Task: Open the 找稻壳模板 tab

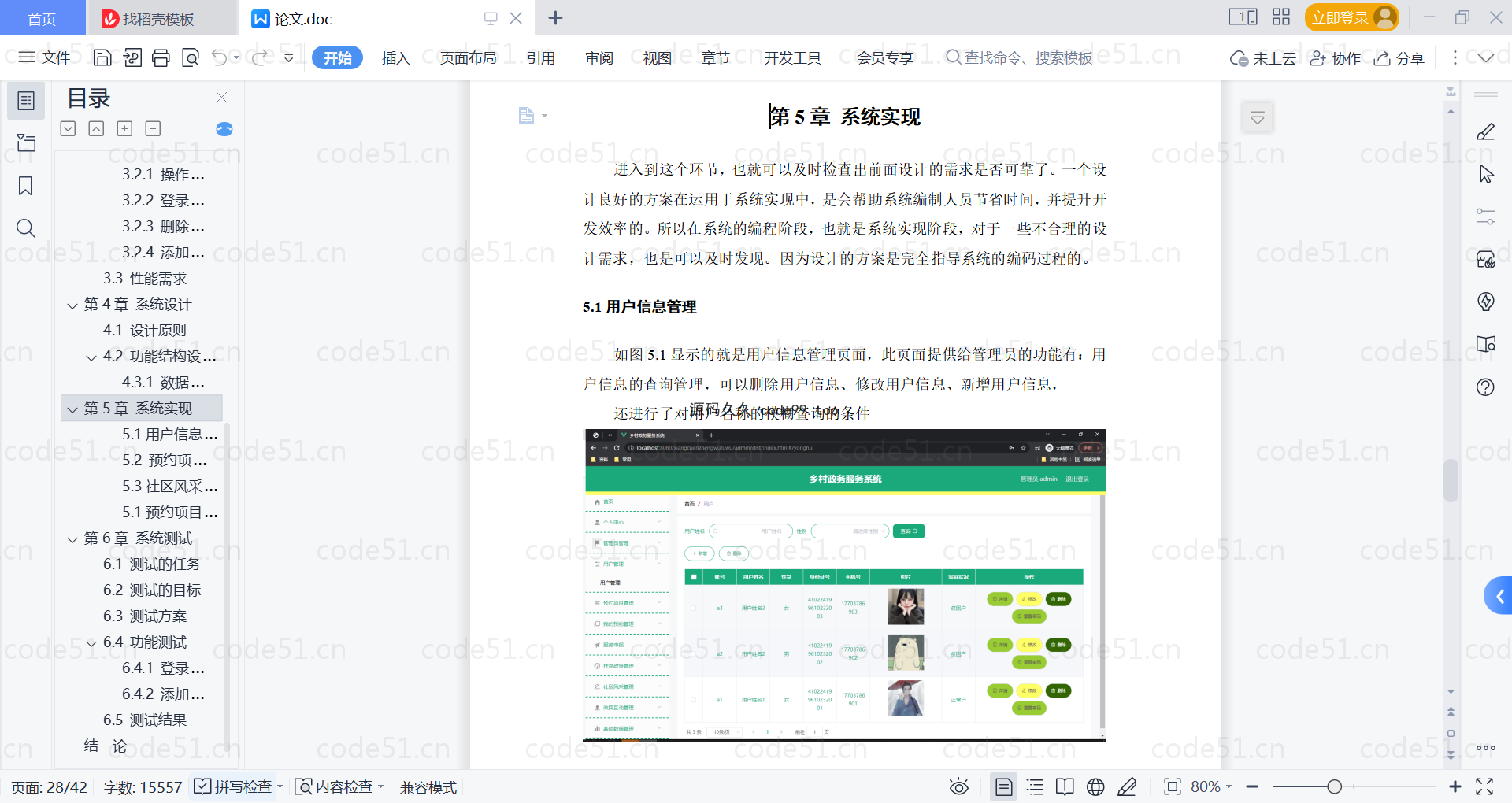Action: pyautogui.click(x=161, y=18)
